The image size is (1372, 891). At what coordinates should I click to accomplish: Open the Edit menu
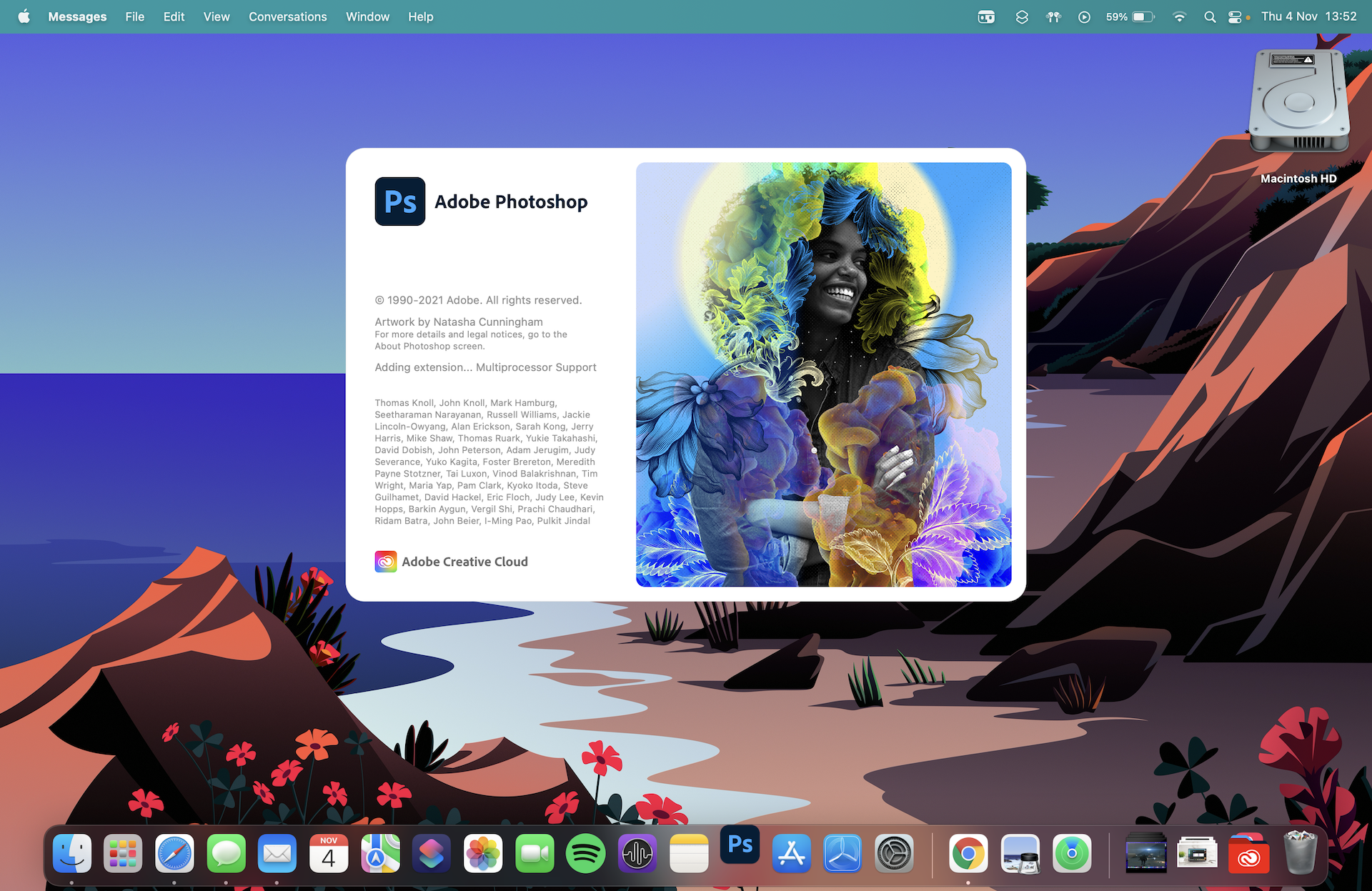click(x=174, y=16)
